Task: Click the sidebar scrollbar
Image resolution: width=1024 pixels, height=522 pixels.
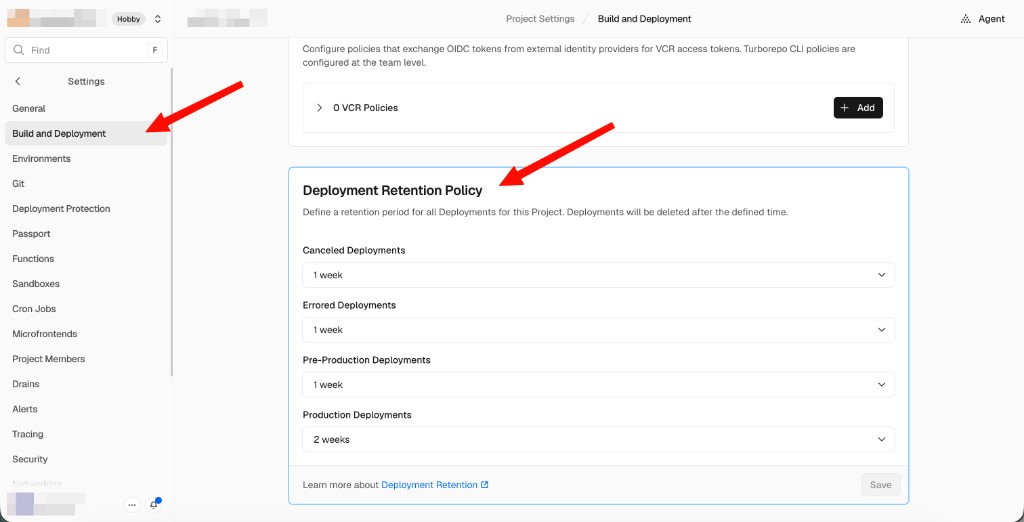Action: tap(172, 222)
